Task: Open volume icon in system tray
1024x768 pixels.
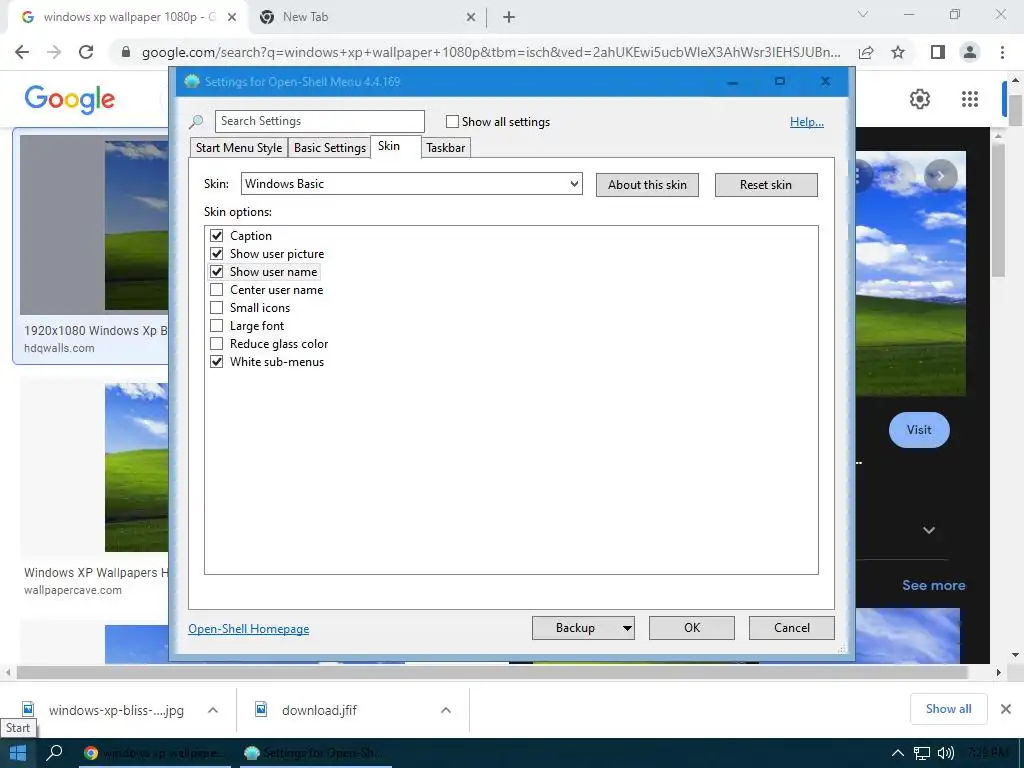Action: coord(946,753)
